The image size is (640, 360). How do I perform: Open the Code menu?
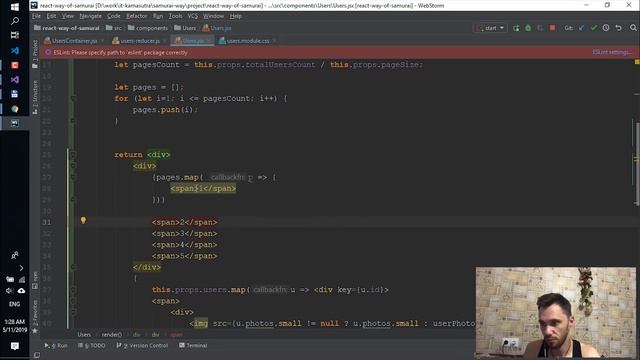(114, 16)
